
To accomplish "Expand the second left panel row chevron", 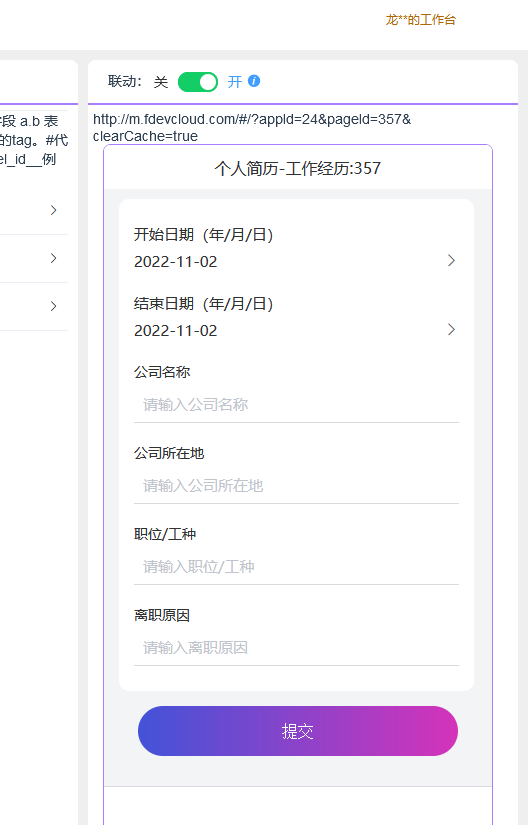I will (x=53, y=258).
